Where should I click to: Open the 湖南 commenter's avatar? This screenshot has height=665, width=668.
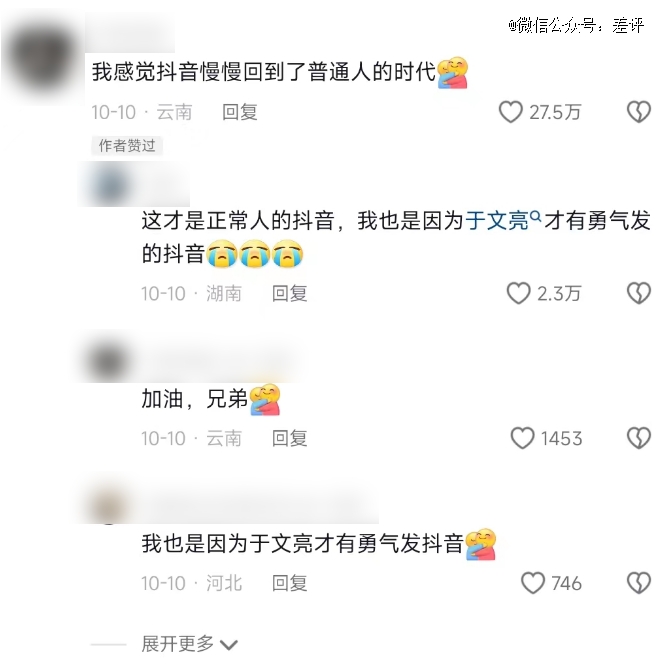(109, 186)
